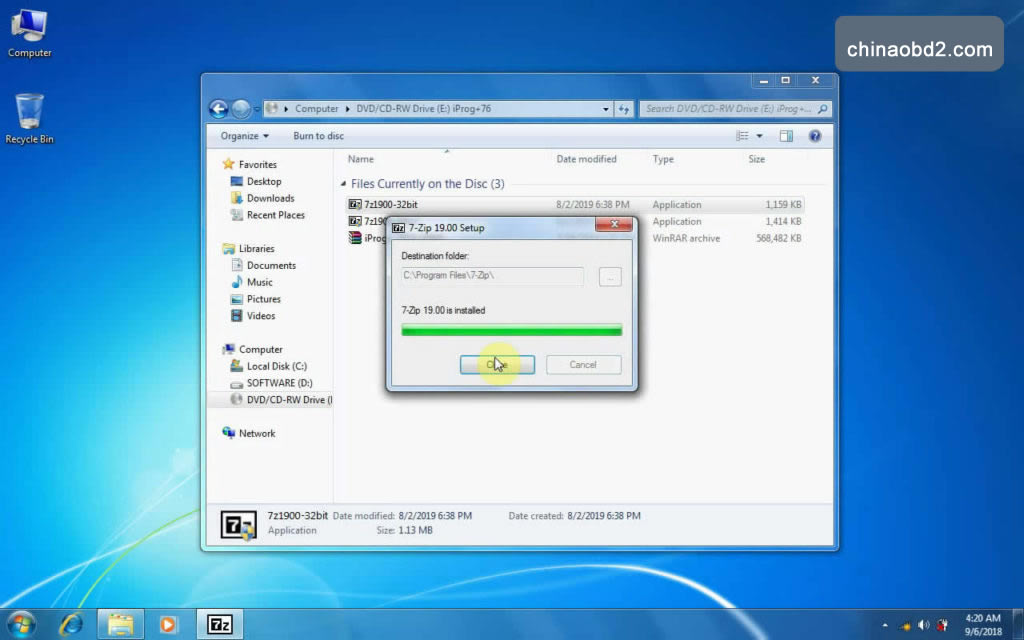
Task: Go forward in Explorer navigation
Action: point(241,108)
